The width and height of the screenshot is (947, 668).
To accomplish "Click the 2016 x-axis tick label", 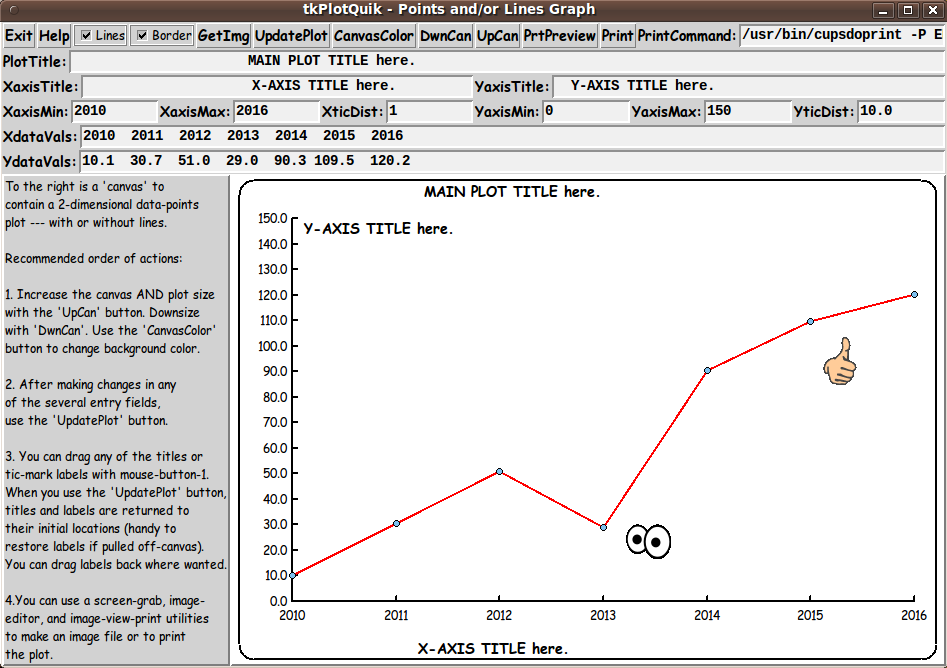I will tap(914, 615).
